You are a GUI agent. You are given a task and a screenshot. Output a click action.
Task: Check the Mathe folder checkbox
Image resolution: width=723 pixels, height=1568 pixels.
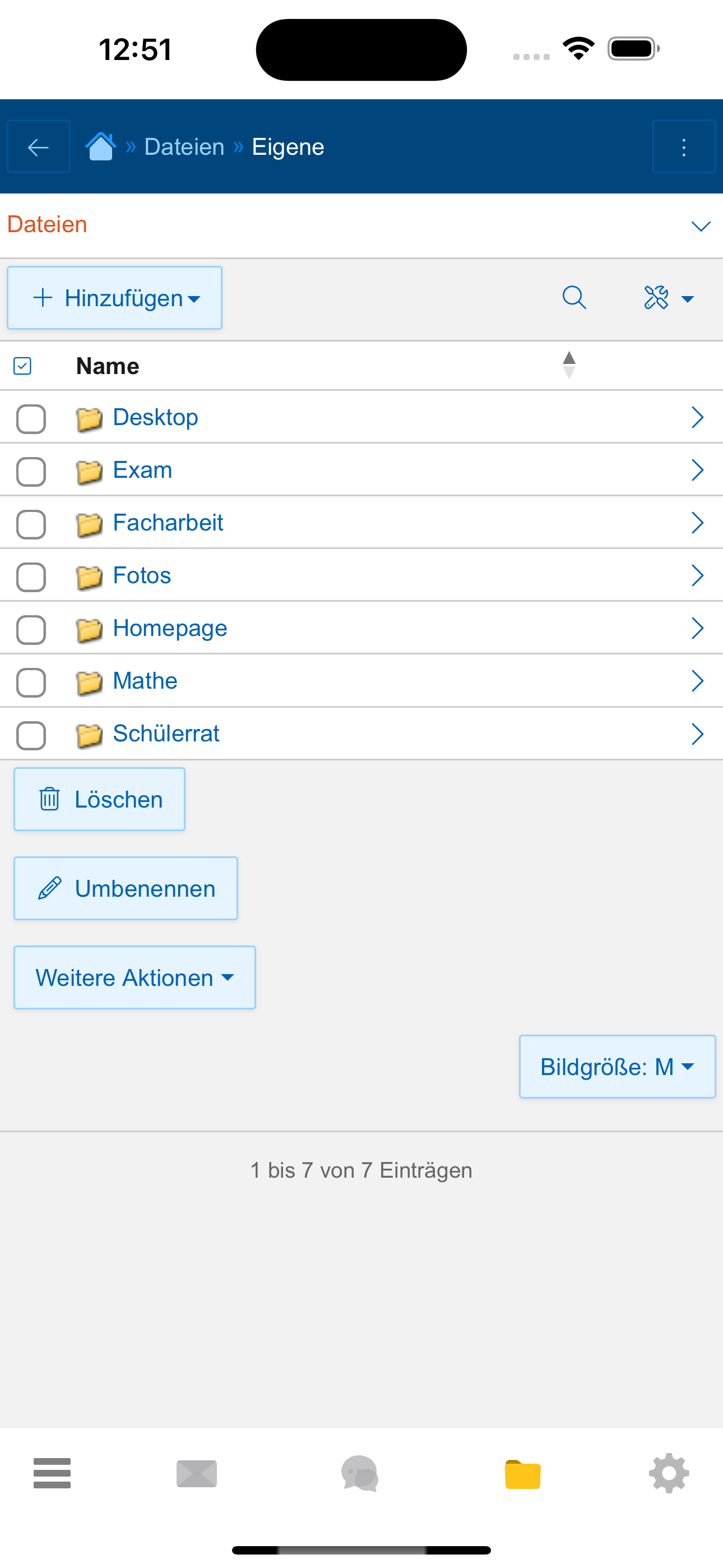click(31, 682)
